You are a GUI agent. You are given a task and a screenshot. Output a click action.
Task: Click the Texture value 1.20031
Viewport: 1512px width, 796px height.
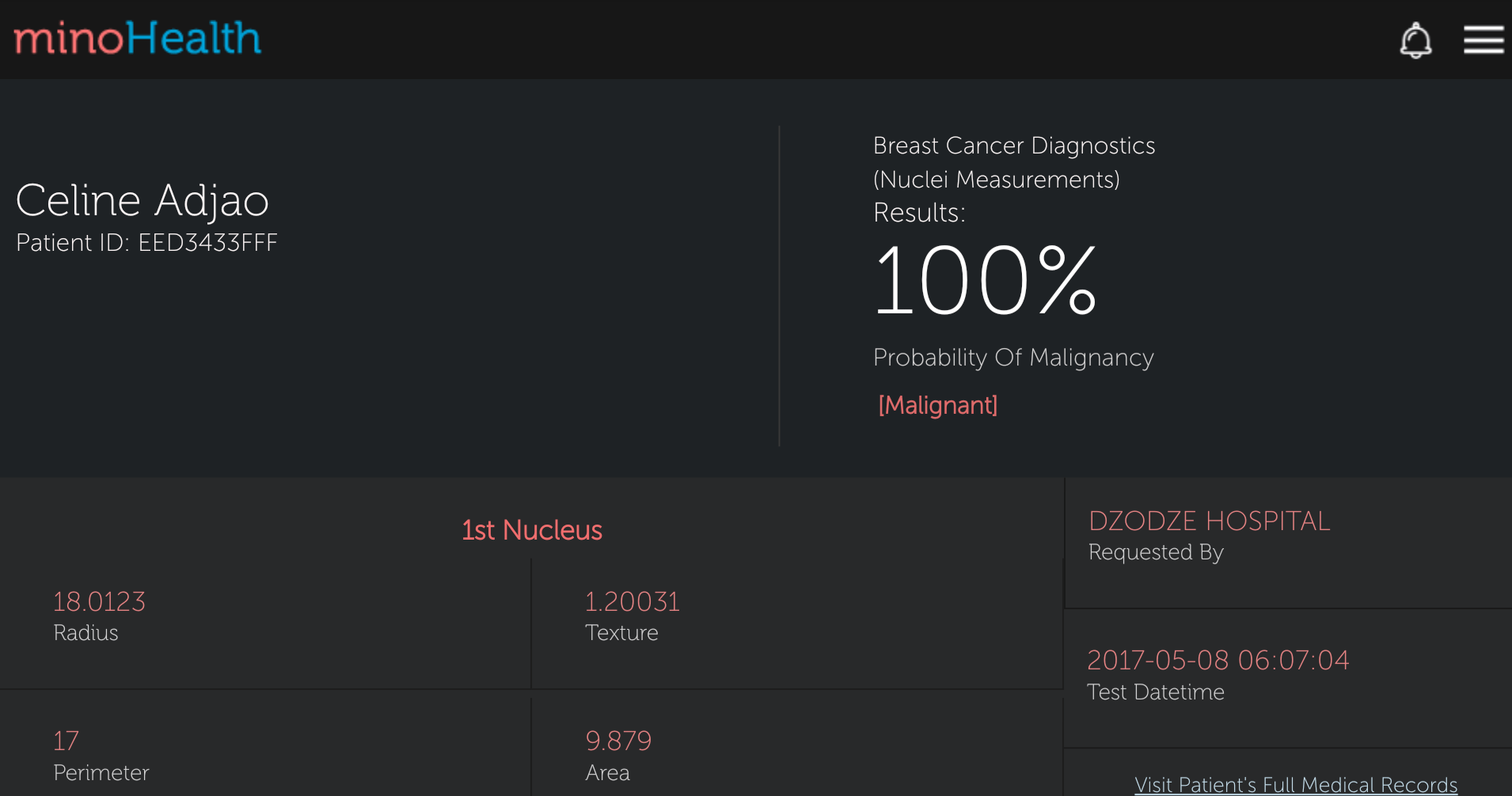point(632,602)
